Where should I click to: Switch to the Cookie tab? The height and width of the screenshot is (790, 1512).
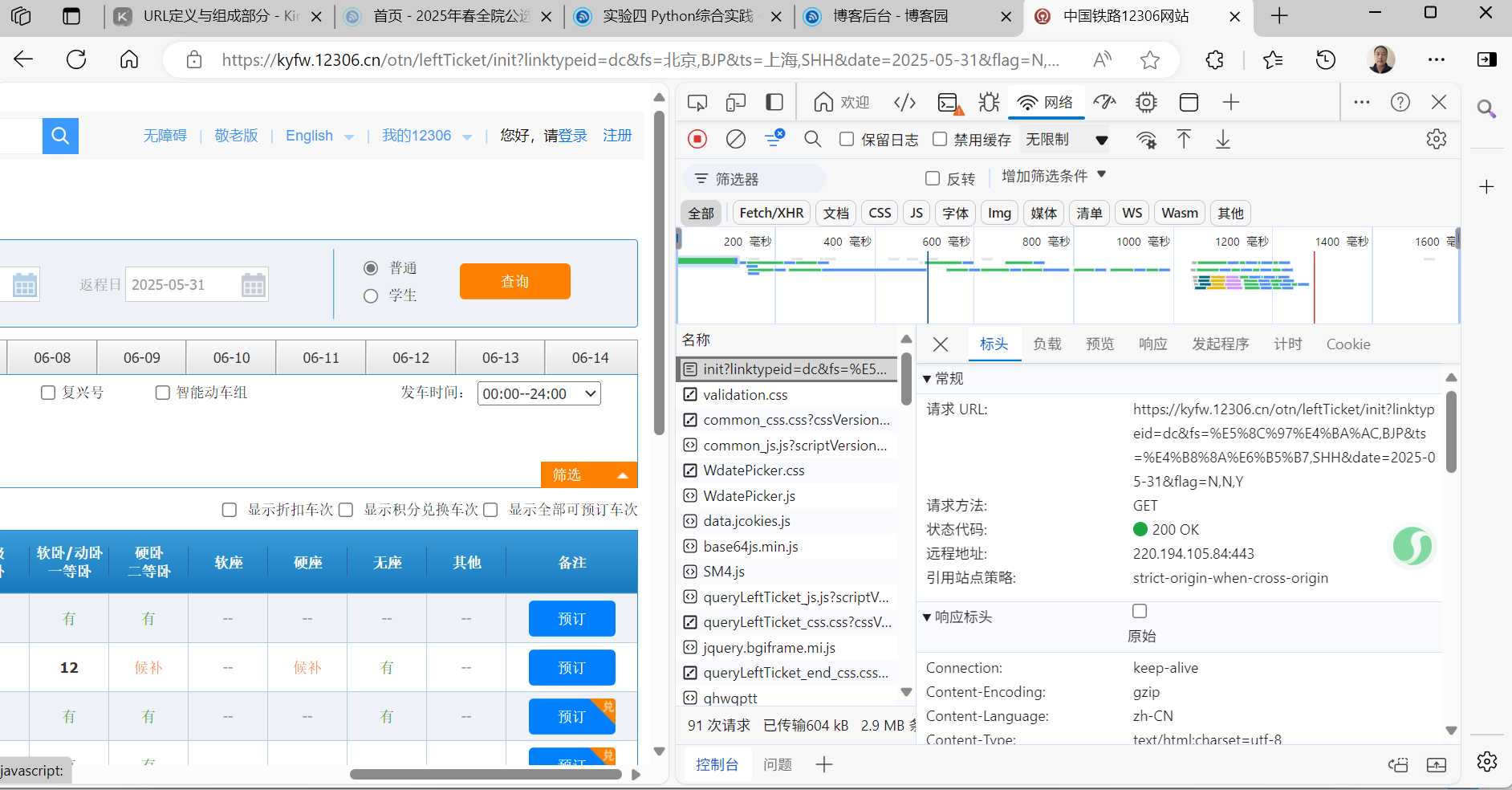point(1348,344)
